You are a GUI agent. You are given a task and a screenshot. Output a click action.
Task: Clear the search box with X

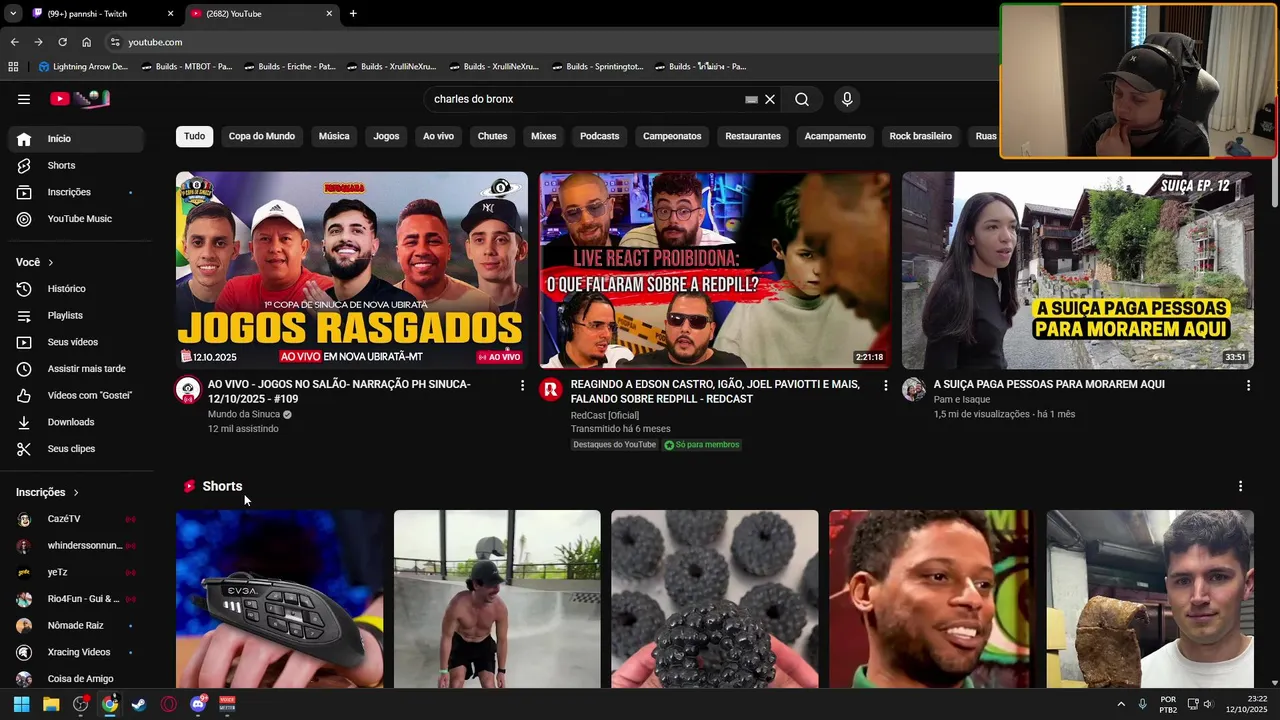click(x=770, y=99)
